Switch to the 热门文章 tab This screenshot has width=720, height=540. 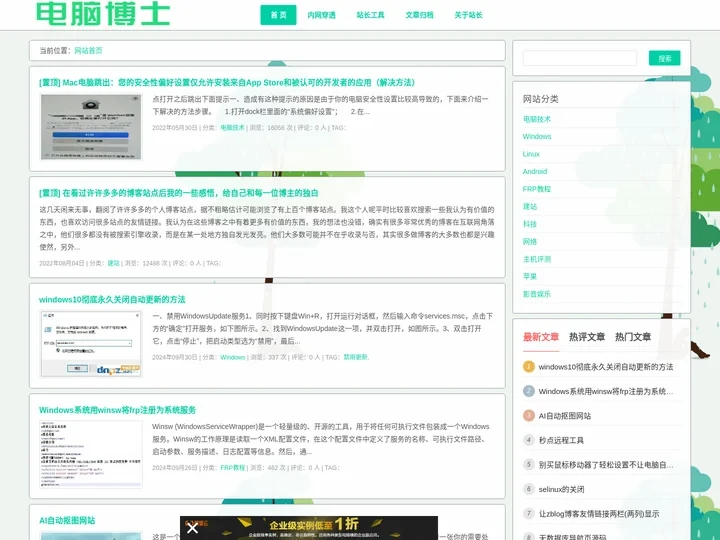633,337
